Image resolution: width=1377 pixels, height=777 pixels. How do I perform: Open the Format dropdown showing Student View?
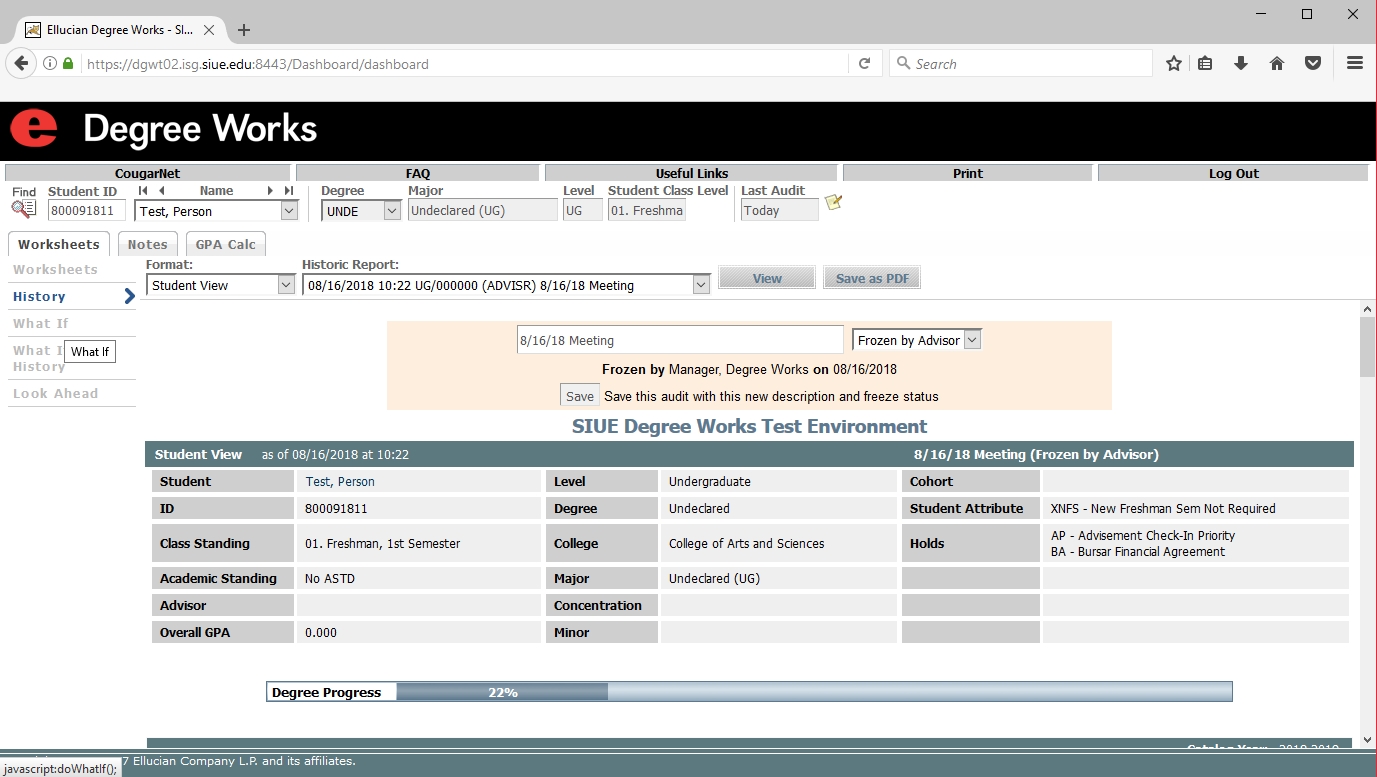220,285
